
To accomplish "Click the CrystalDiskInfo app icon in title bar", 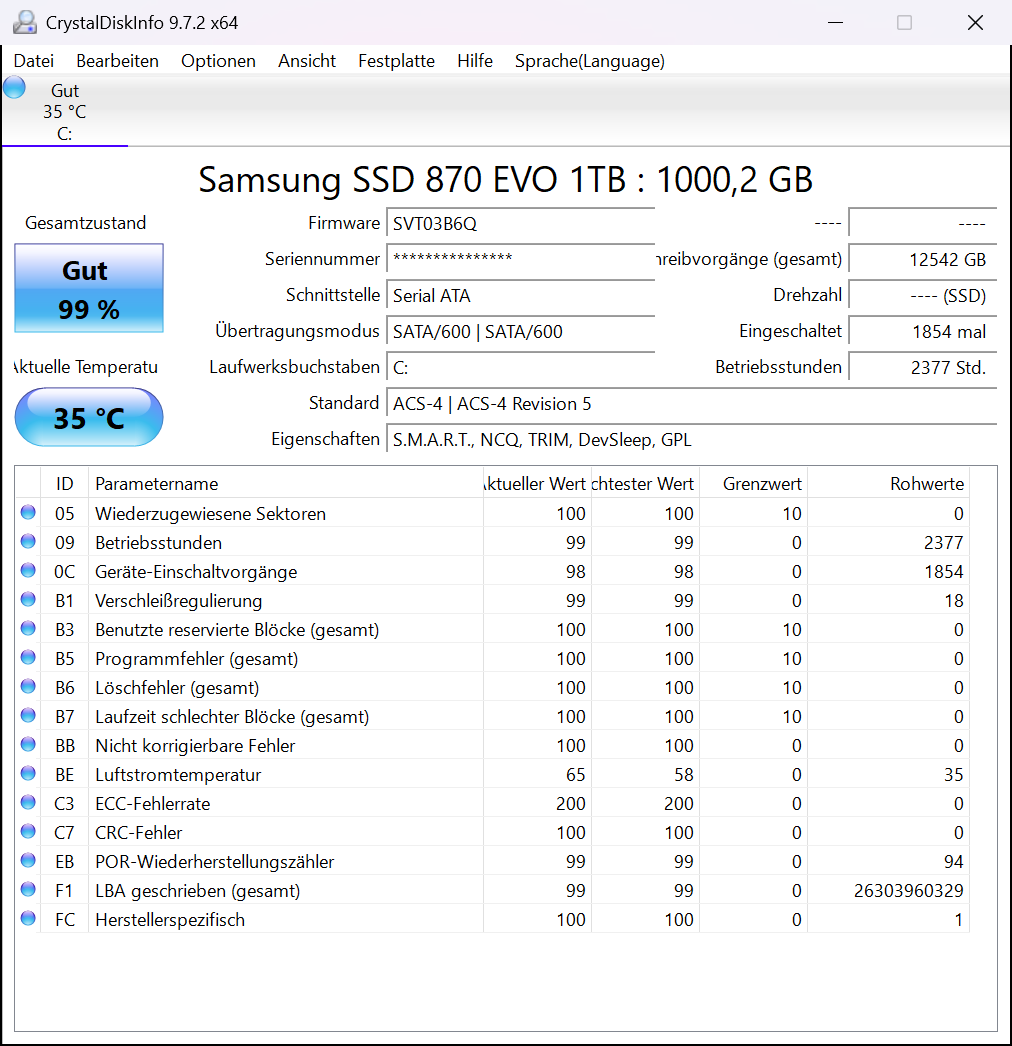I will (x=25, y=22).
